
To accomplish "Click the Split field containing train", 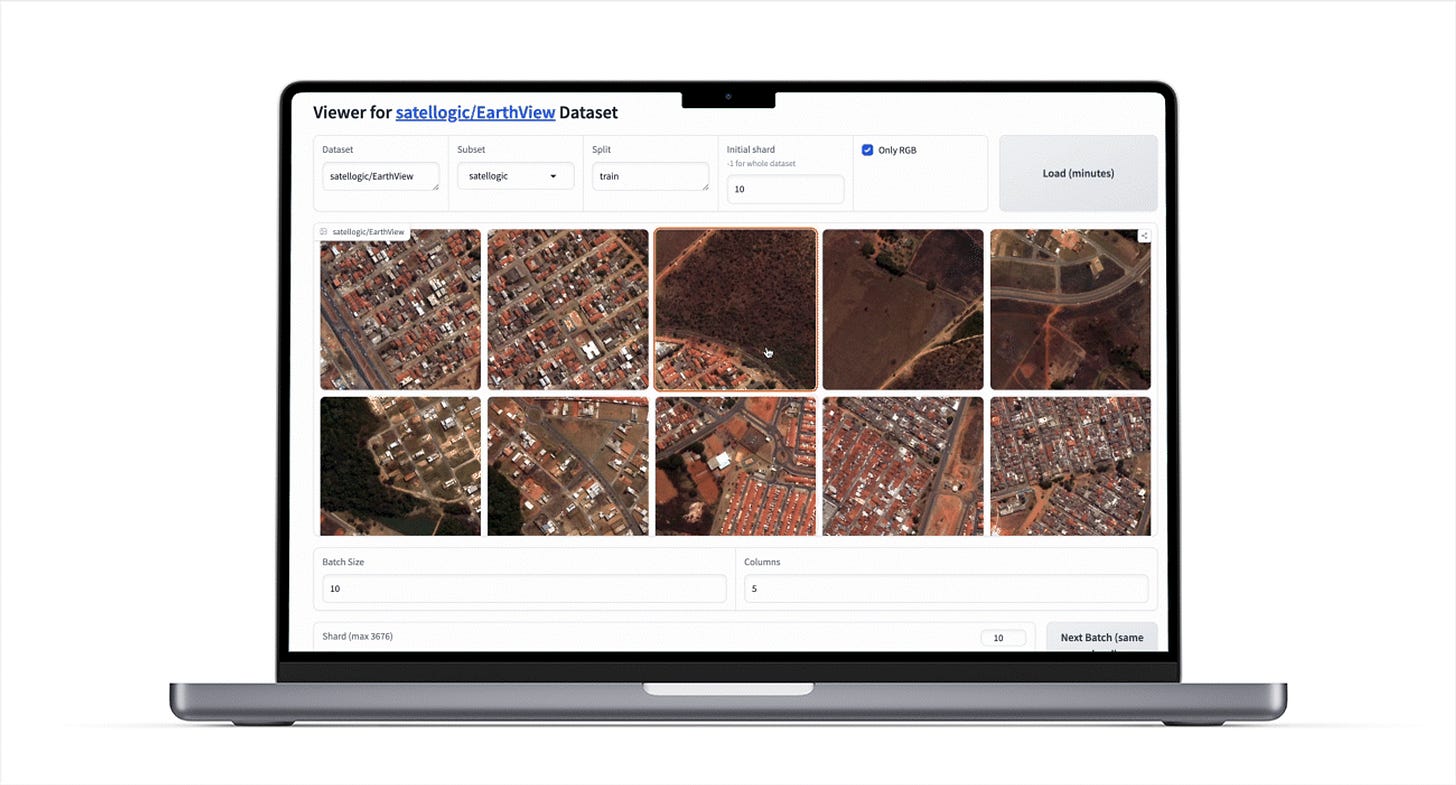I will [650, 176].
